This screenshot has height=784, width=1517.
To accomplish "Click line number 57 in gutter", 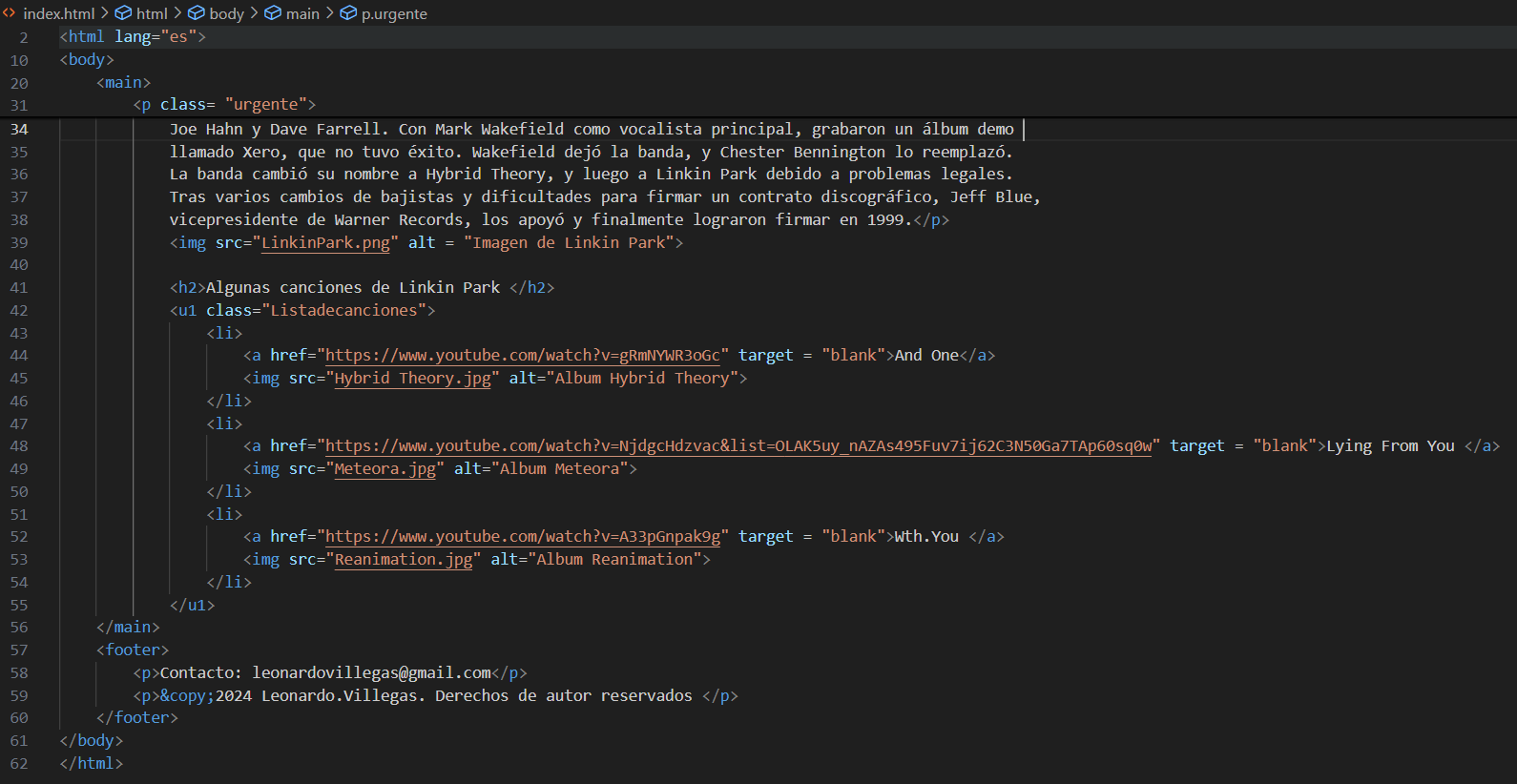I will (19, 650).
